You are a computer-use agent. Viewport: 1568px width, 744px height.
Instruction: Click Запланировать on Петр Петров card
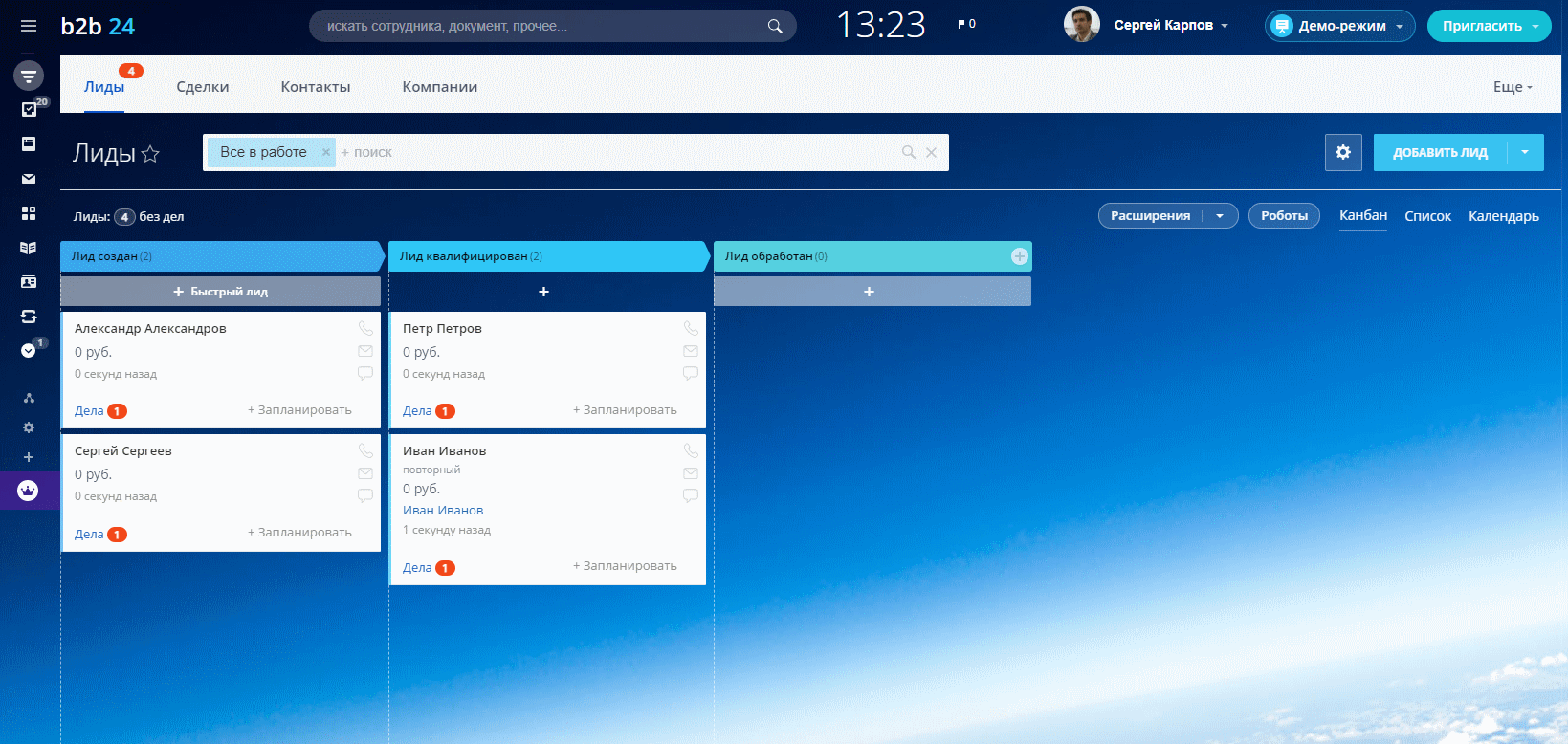point(625,410)
